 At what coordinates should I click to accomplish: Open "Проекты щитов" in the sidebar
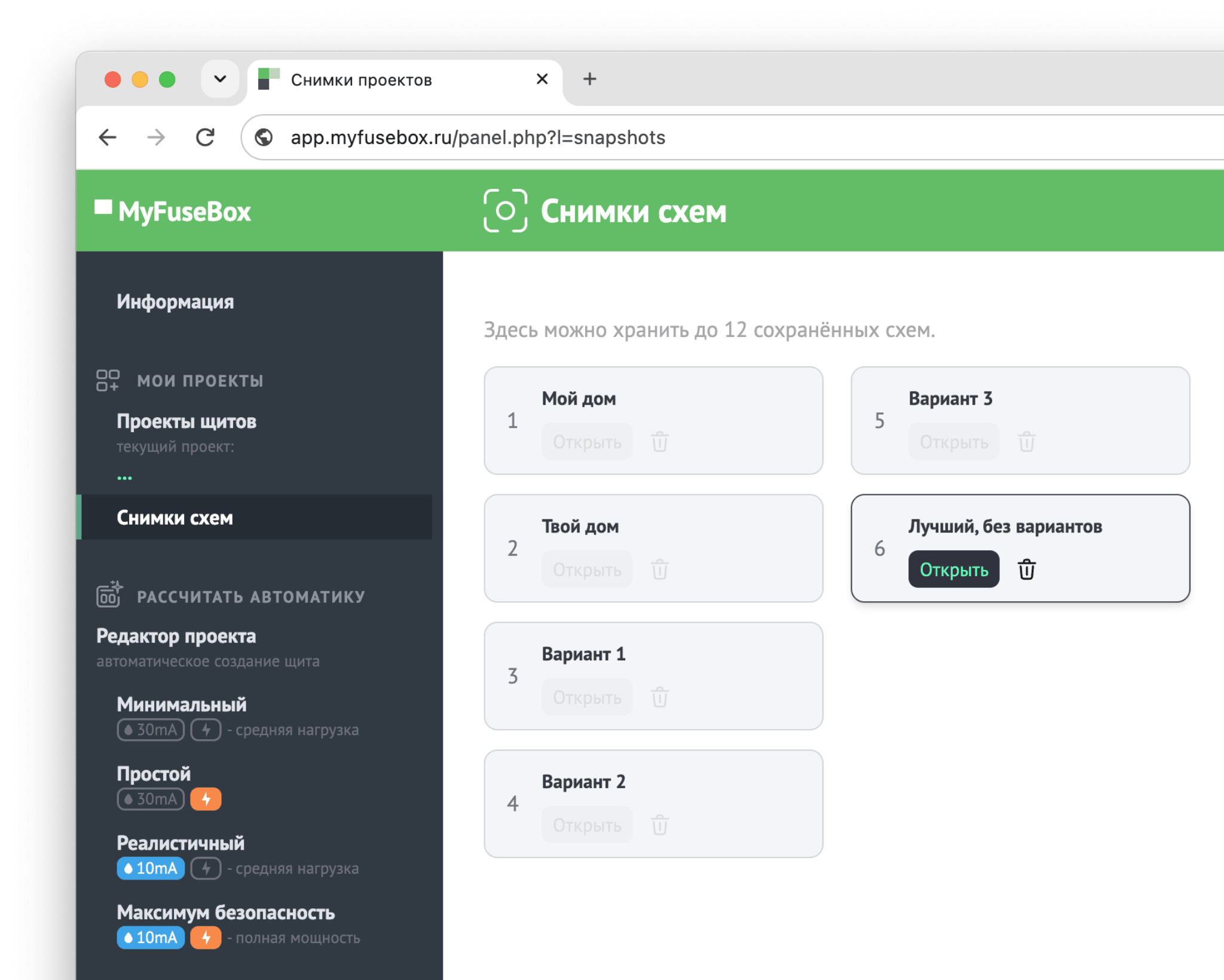[x=186, y=421]
